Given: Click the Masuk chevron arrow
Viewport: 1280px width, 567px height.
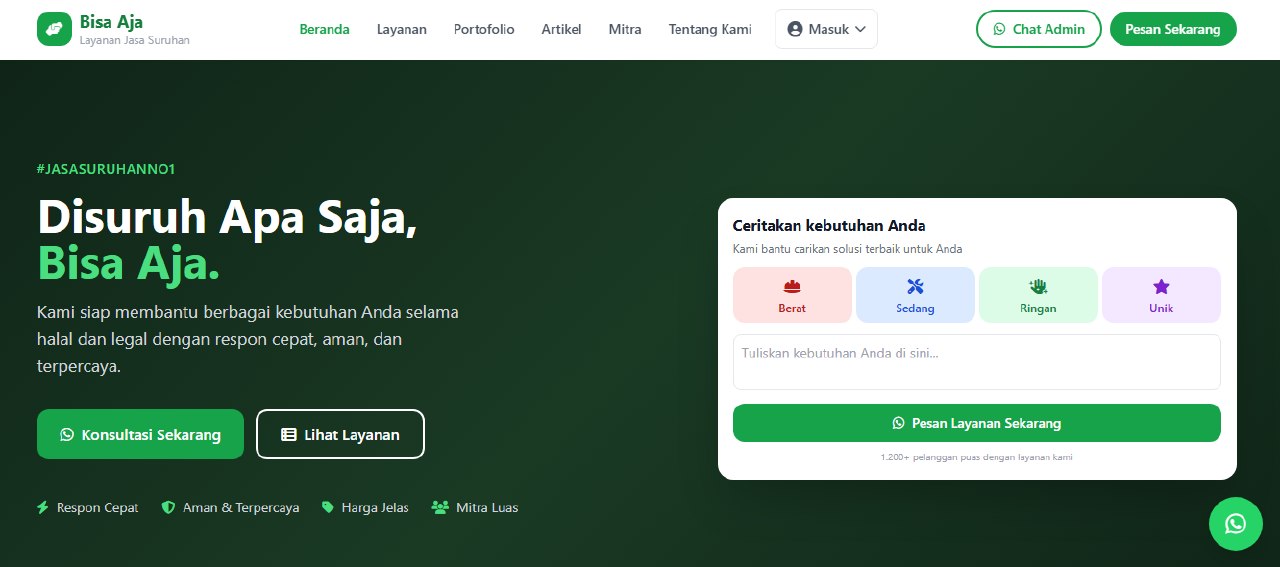Looking at the screenshot, I should [860, 29].
